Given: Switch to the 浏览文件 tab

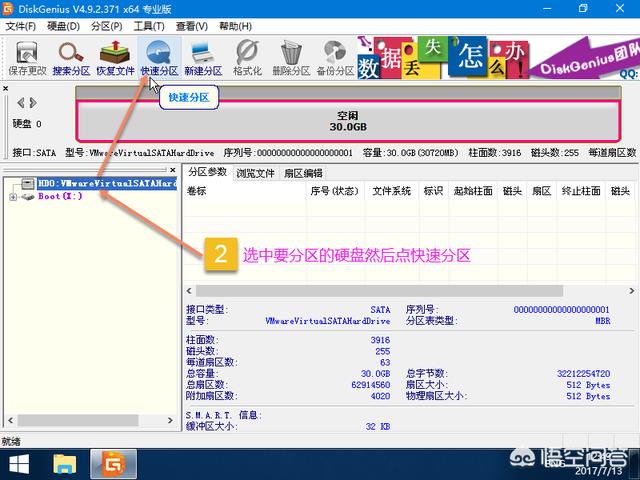Looking at the screenshot, I should coord(255,173).
